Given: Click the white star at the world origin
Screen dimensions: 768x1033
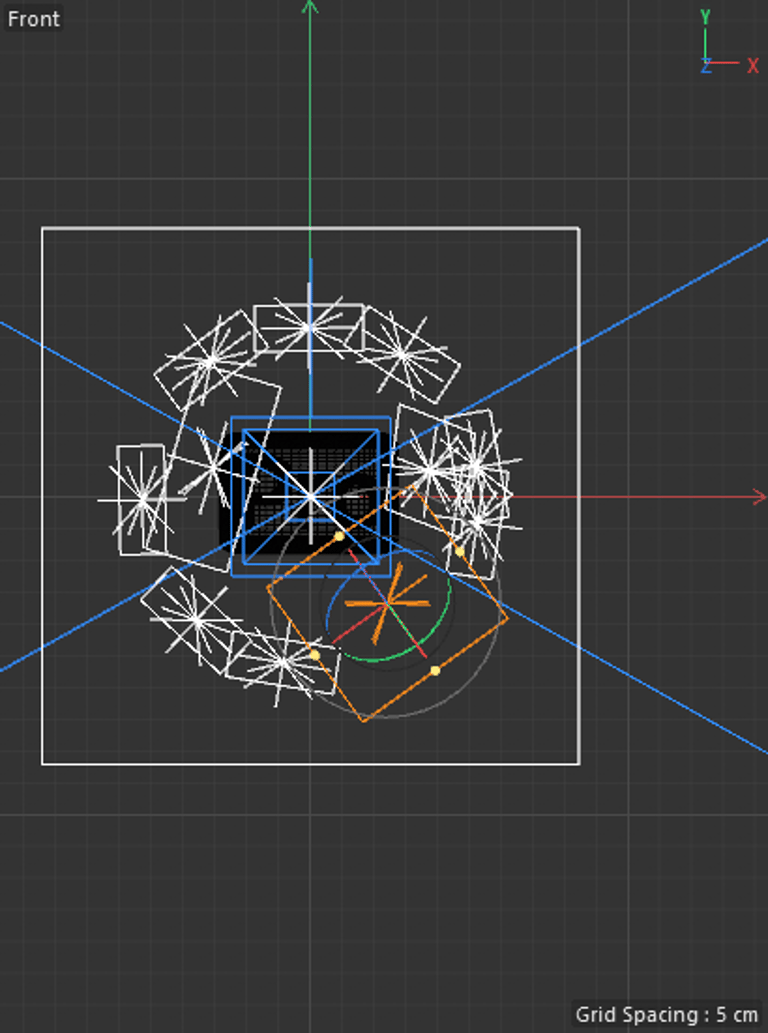Looking at the screenshot, I should click(310, 496).
